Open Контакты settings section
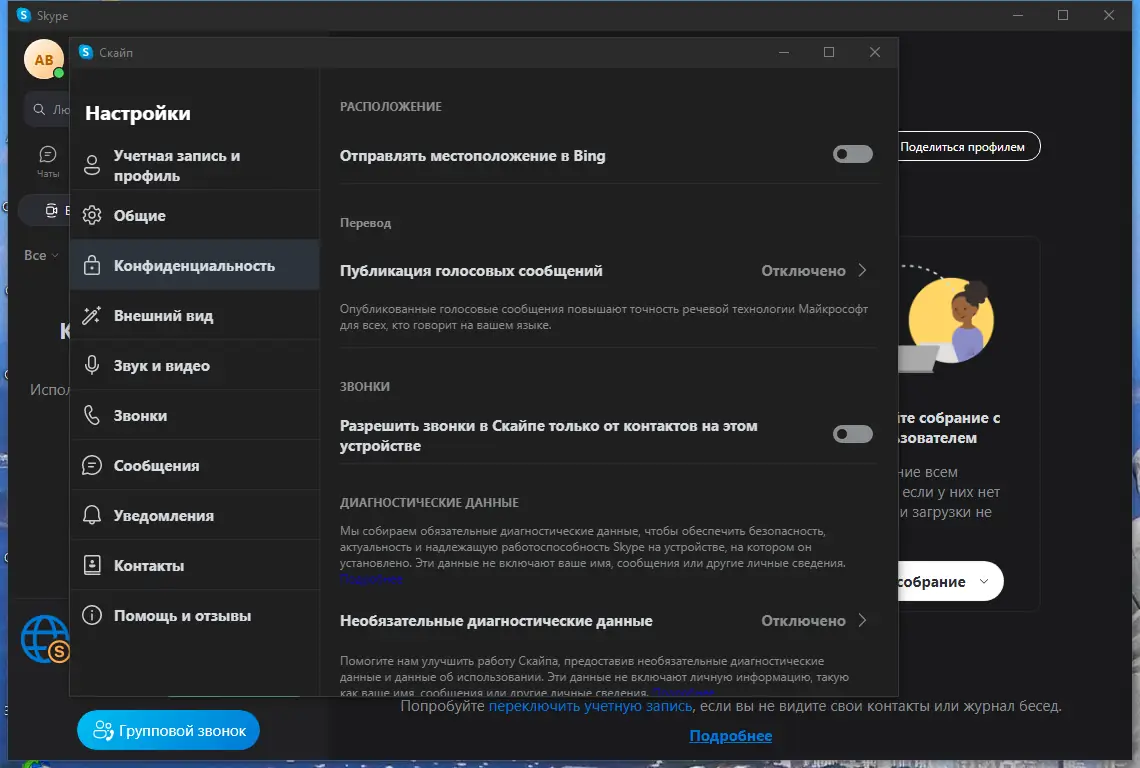The height and width of the screenshot is (768, 1140). [x=195, y=565]
